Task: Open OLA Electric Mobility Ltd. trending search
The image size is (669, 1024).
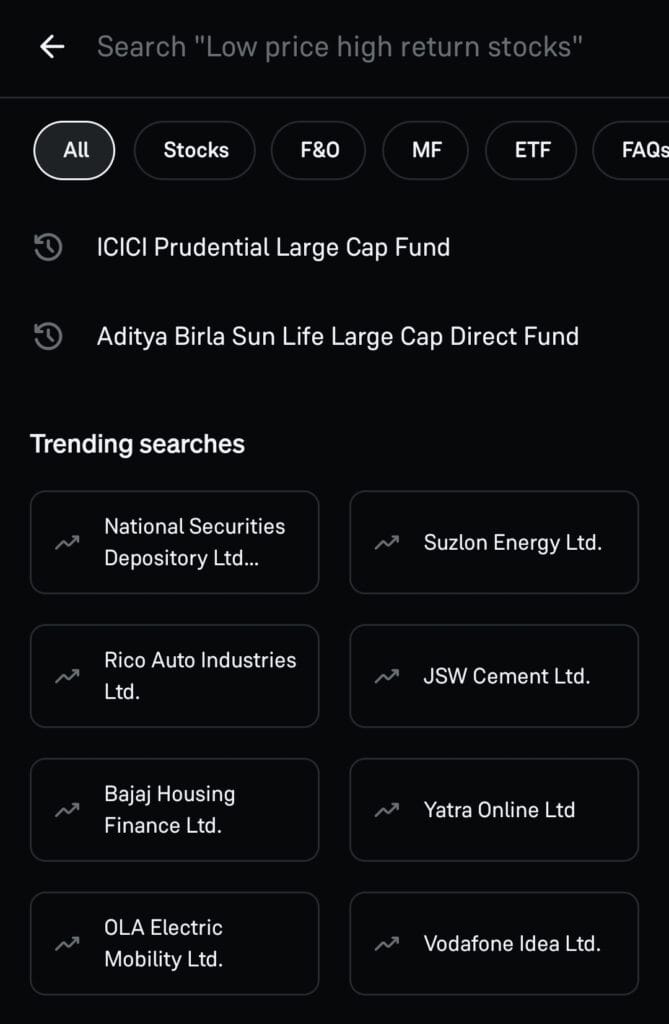Action: (x=175, y=943)
